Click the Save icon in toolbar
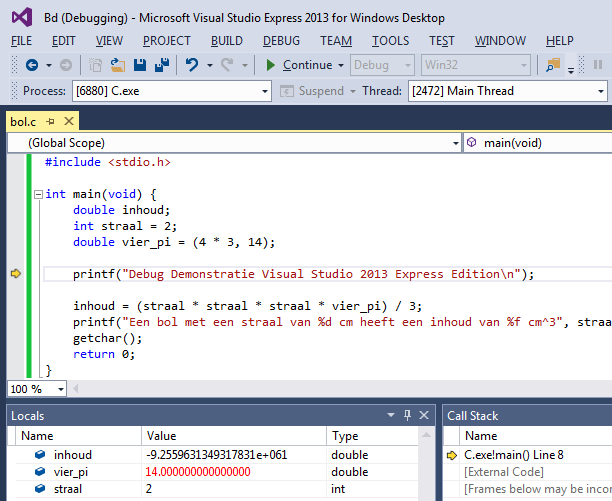The image size is (612, 501). 141,65
